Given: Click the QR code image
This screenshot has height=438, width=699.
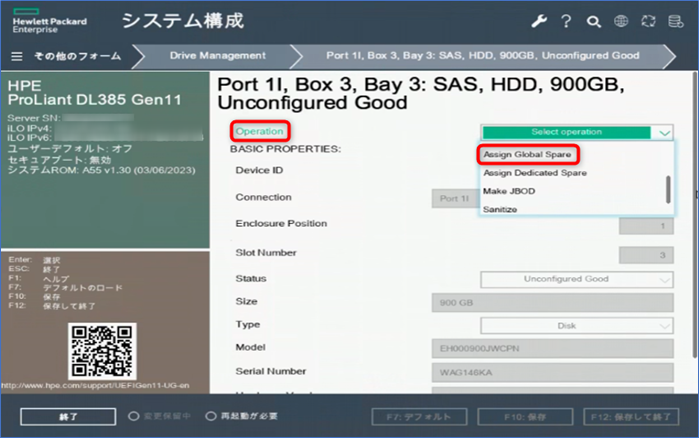Looking at the screenshot, I should pos(102,351).
